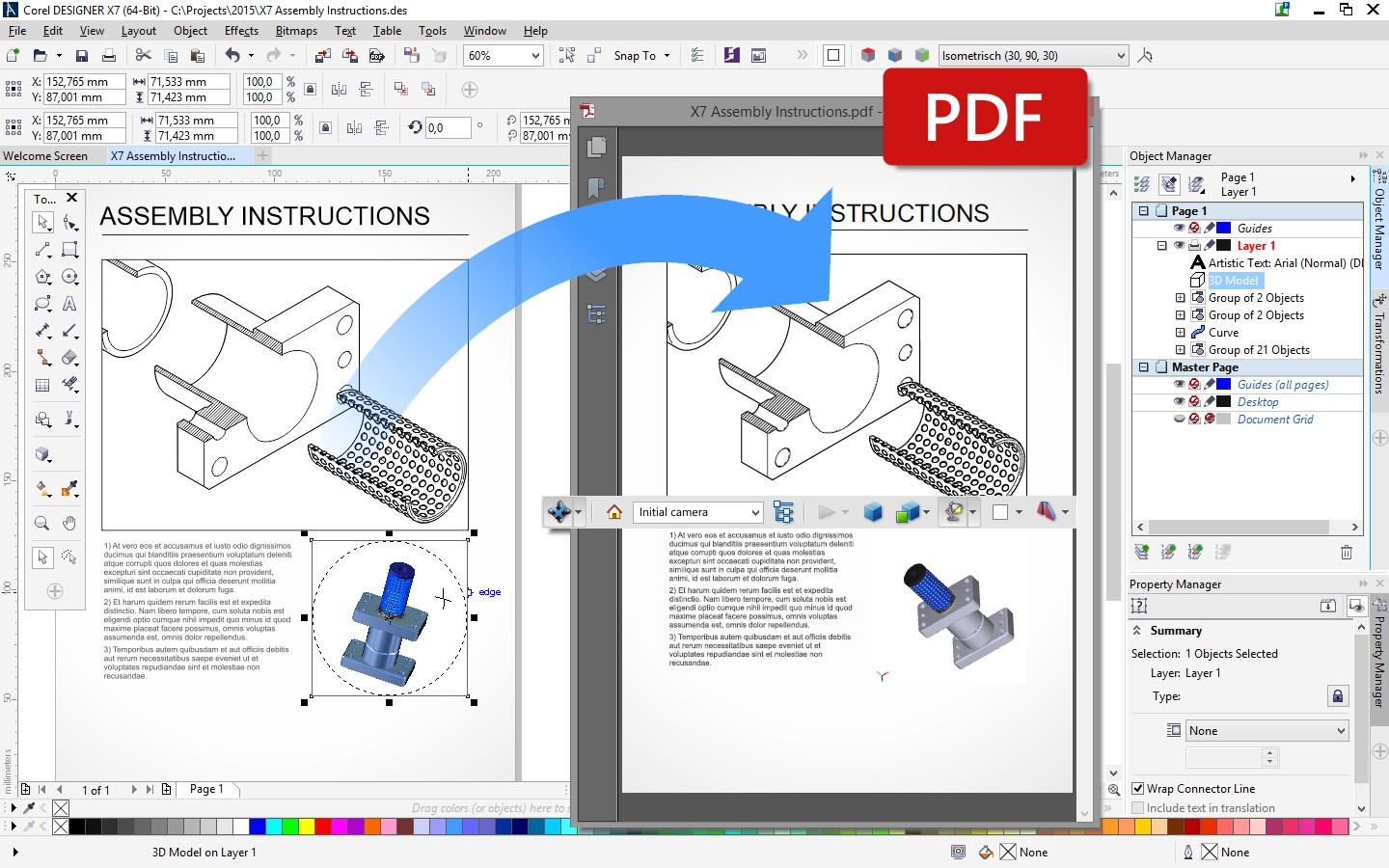Screen dimensions: 1389x868
Task: Select the 3D Model object in the tree
Action: click(1234, 280)
